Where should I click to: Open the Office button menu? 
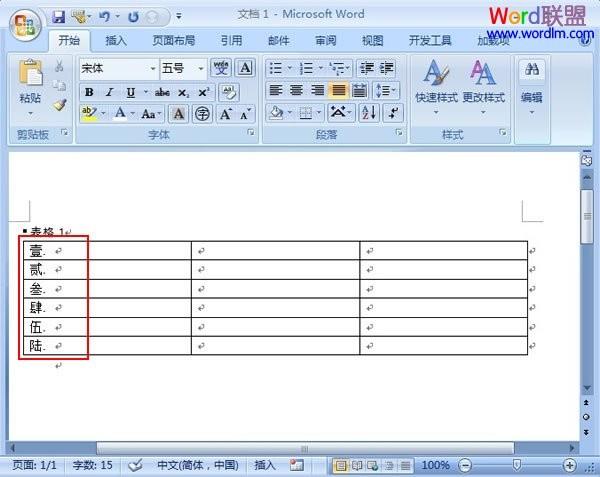coord(24,21)
